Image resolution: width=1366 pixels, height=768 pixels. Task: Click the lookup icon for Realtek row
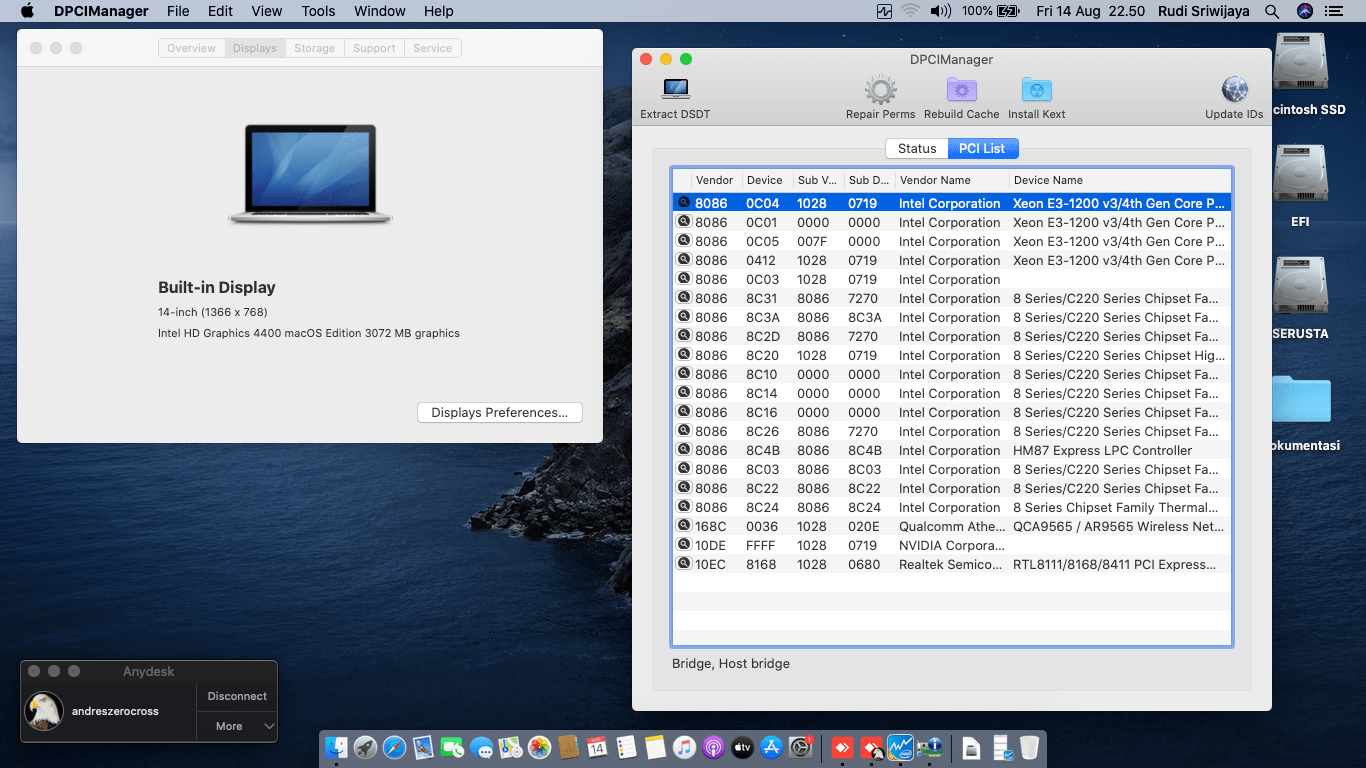coord(684,564)
